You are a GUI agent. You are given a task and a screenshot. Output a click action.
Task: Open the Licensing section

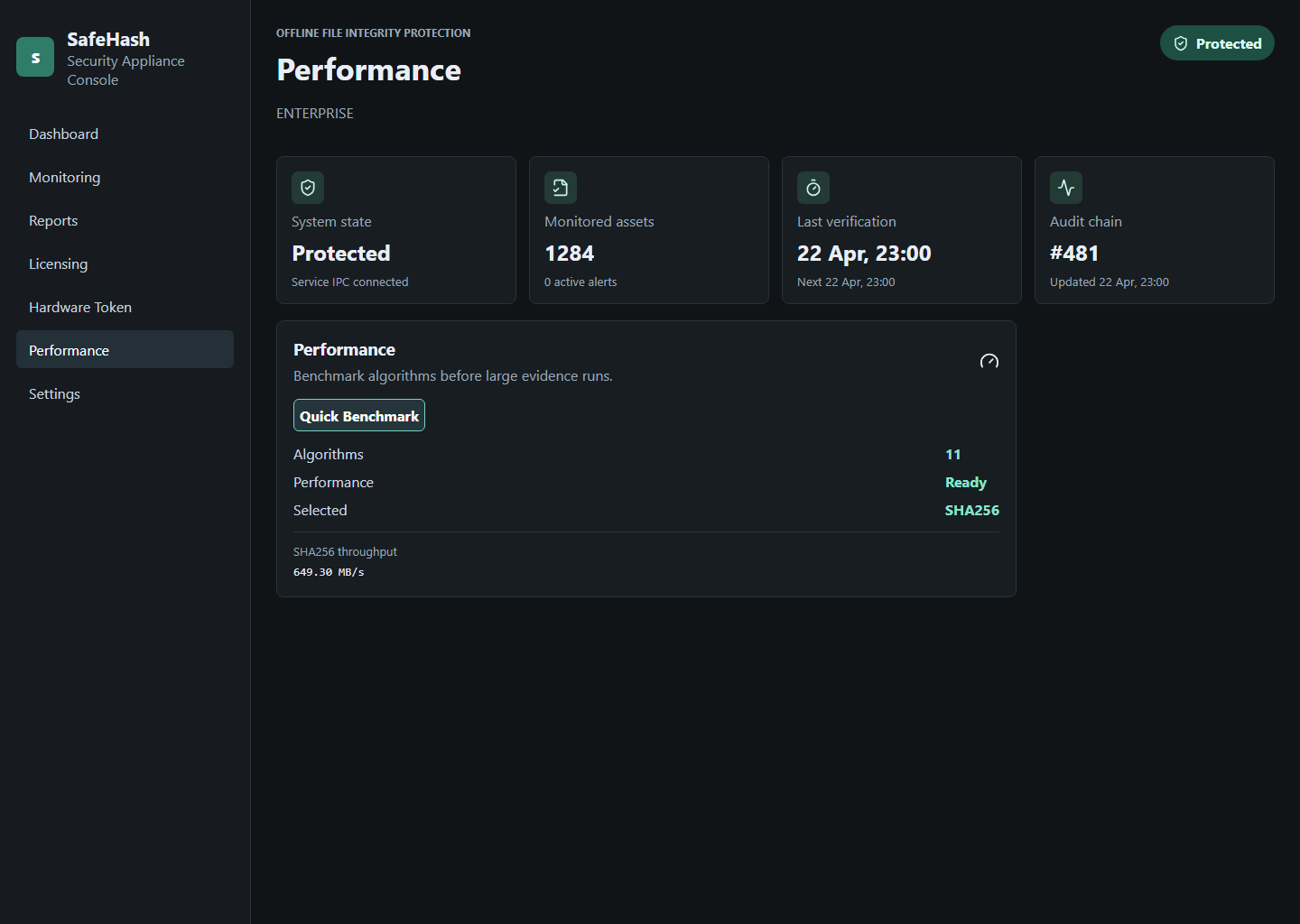tap(58, 263)
